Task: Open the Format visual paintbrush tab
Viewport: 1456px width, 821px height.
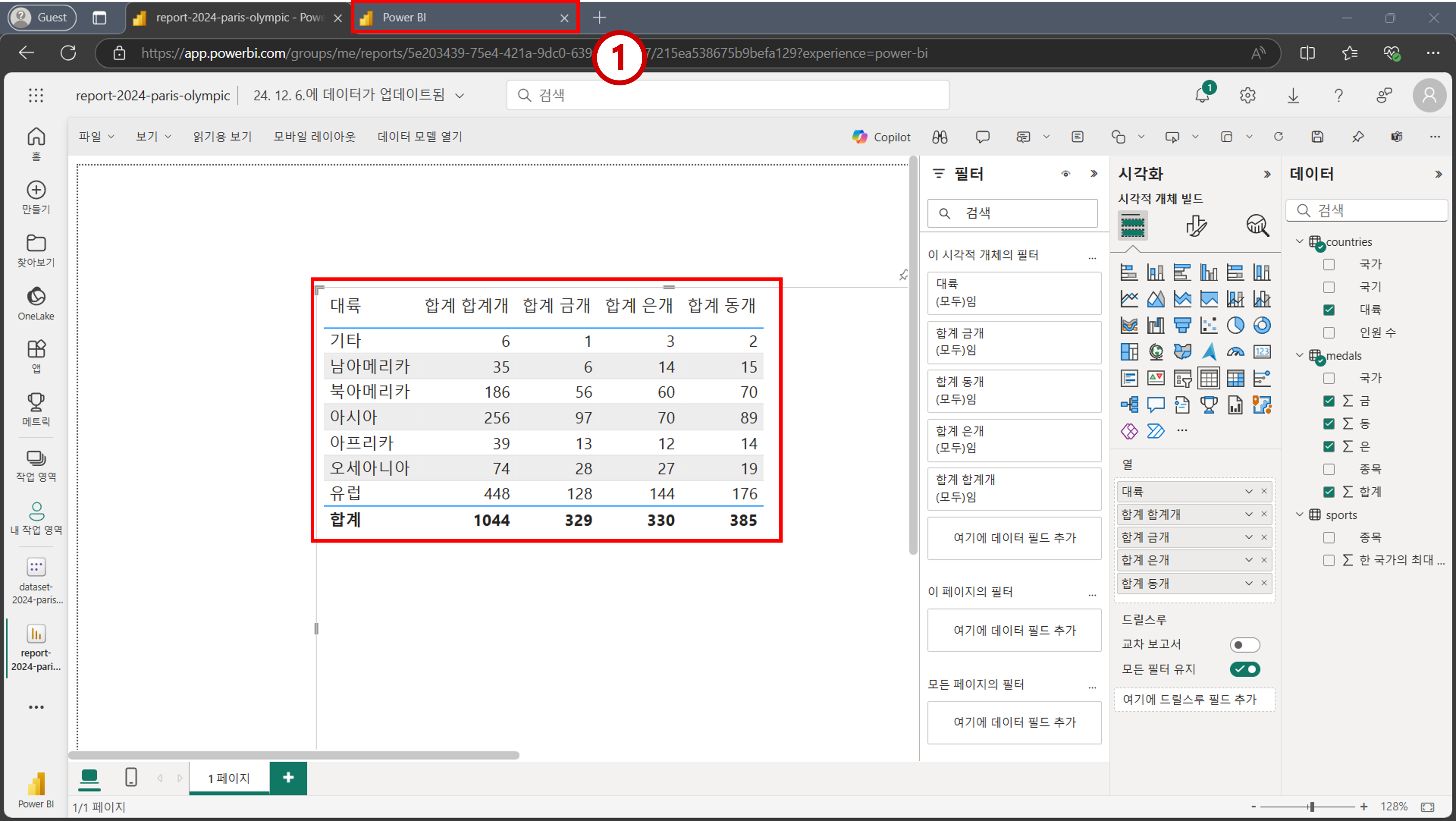Action: coord(1196,225)
